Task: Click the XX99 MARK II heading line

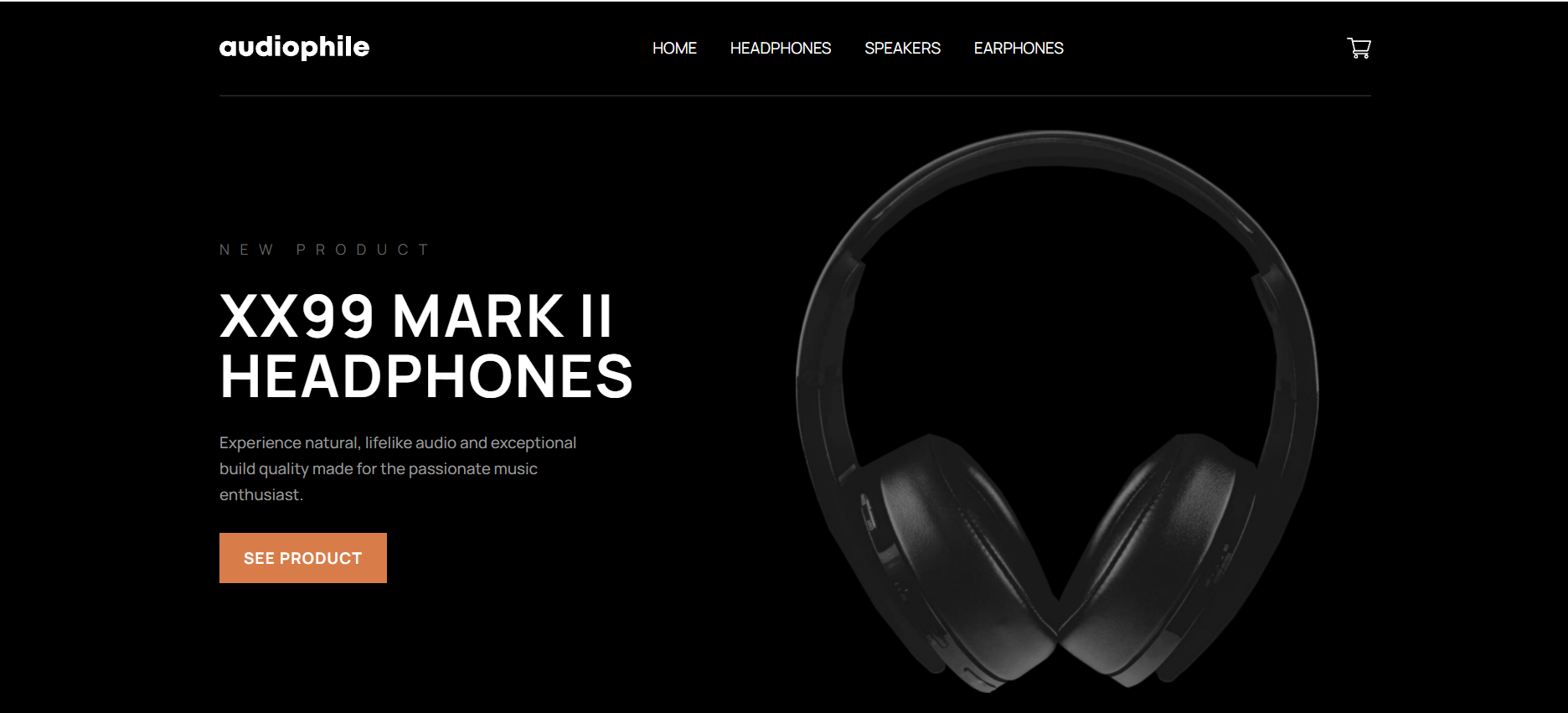Action: point(416,316)
